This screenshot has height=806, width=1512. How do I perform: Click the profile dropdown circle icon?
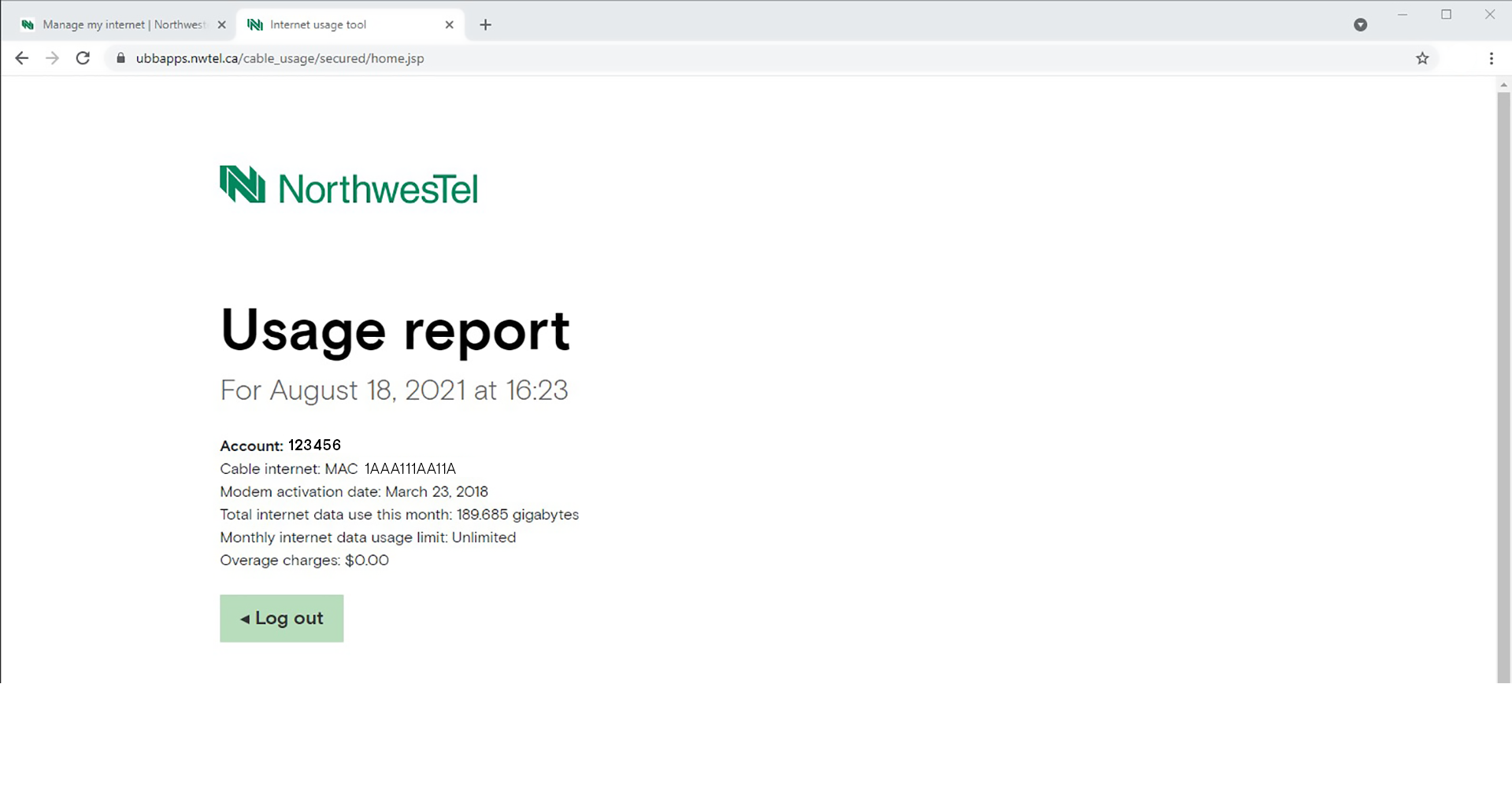[x=1360, y=25]
